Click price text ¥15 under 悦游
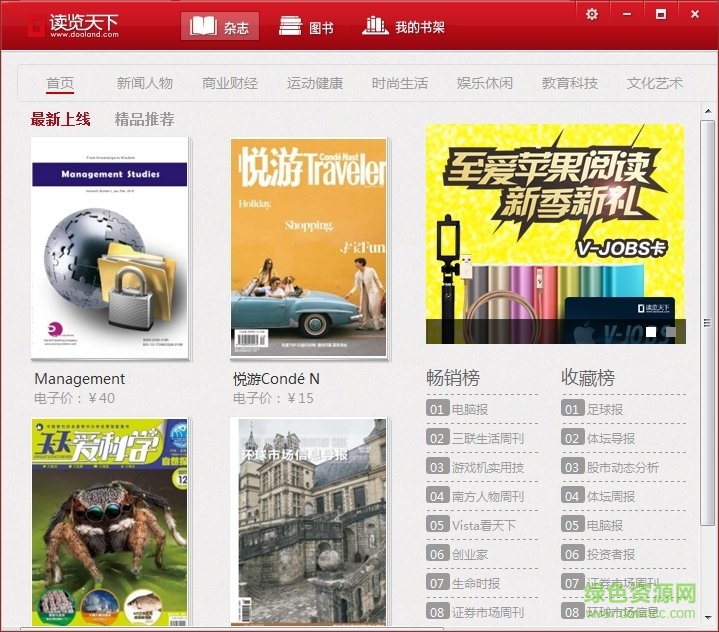 click(x=300, y=398)
